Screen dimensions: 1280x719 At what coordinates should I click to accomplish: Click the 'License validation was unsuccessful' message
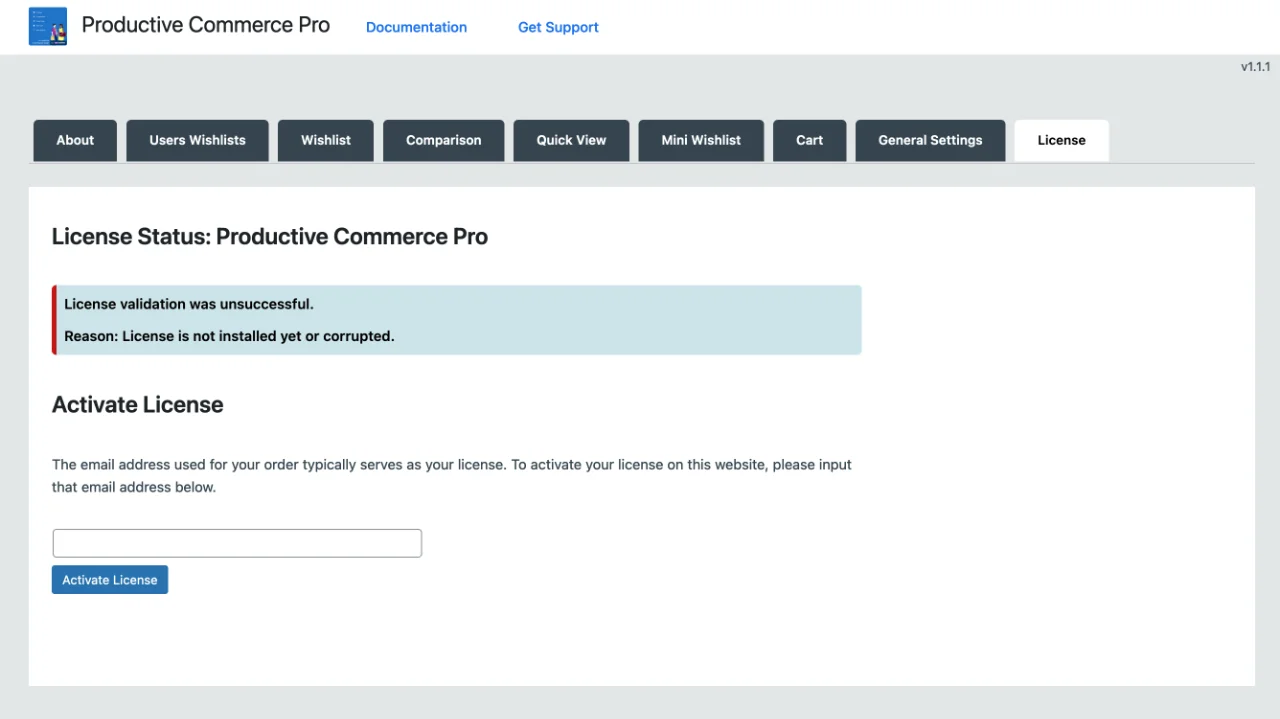tap(189, 304)
